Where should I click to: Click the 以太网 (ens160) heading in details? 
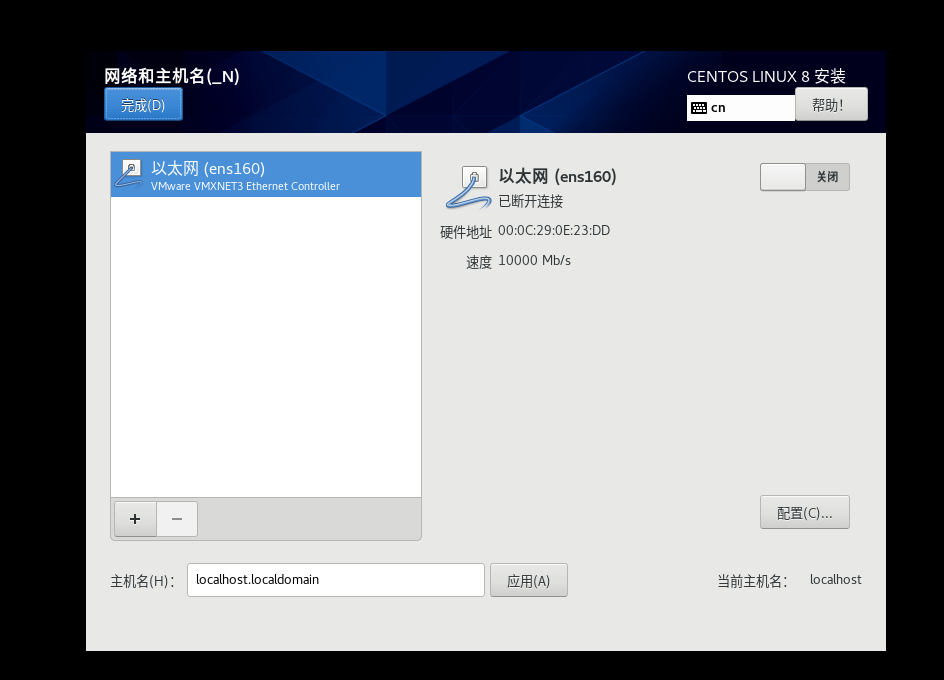[557, 176]
